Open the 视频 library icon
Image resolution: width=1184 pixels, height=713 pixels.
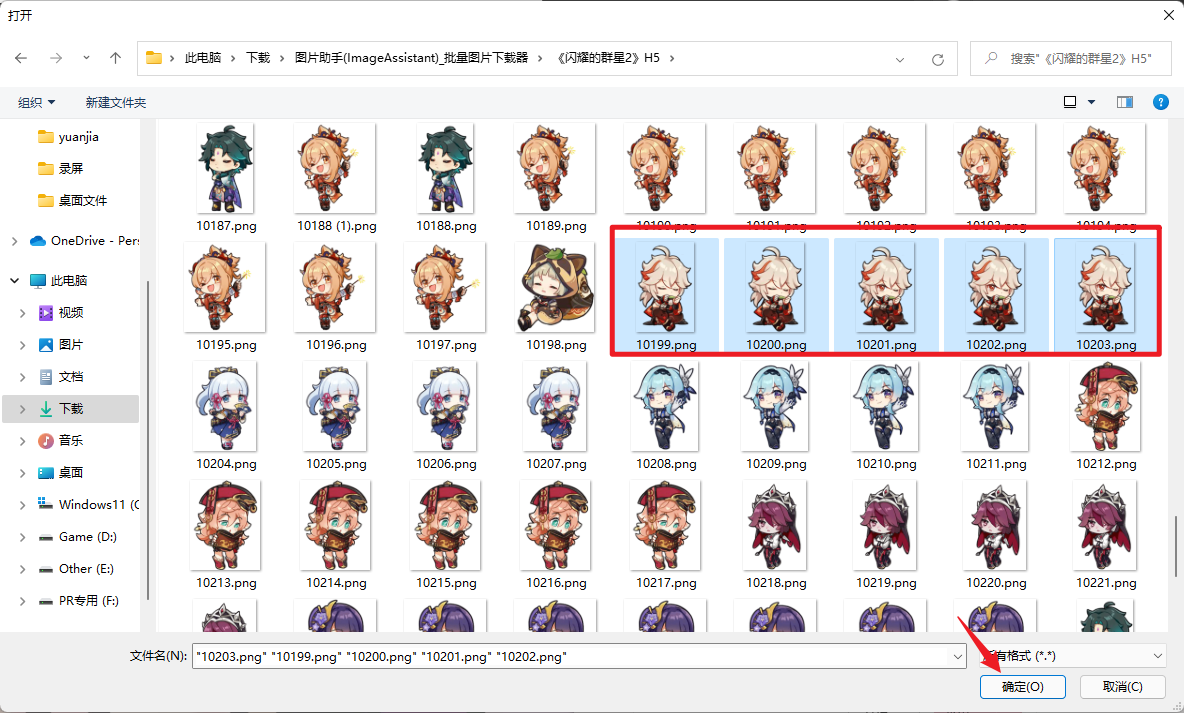(45, 313)
